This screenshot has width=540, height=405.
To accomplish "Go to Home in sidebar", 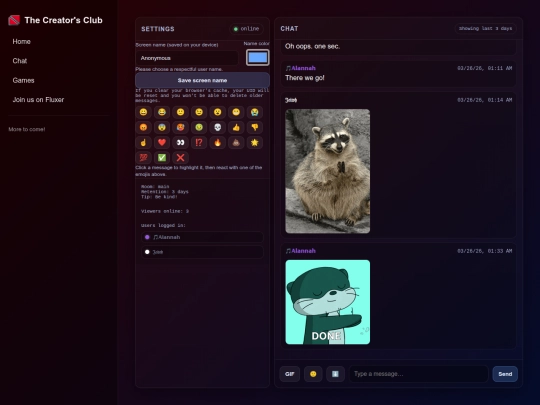I will pyautogui.click(x=22, y=42).
